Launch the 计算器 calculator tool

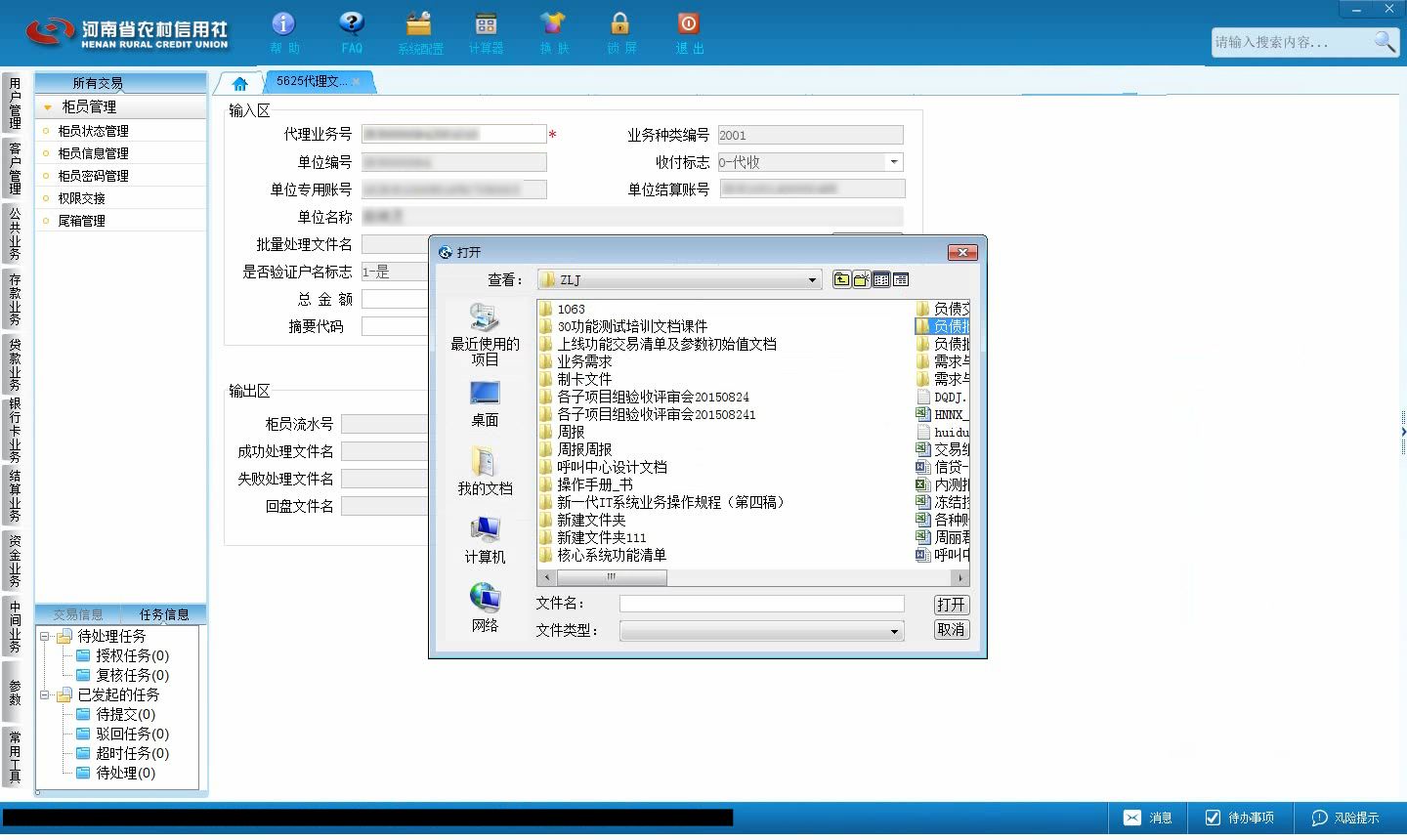point(486,32)
